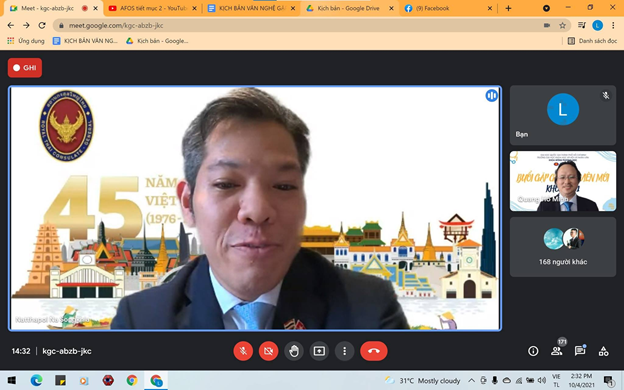This screenshot has width=624, height=390.
Task: Open Danh sách đọc reading list
Action: tap(592, 41)
